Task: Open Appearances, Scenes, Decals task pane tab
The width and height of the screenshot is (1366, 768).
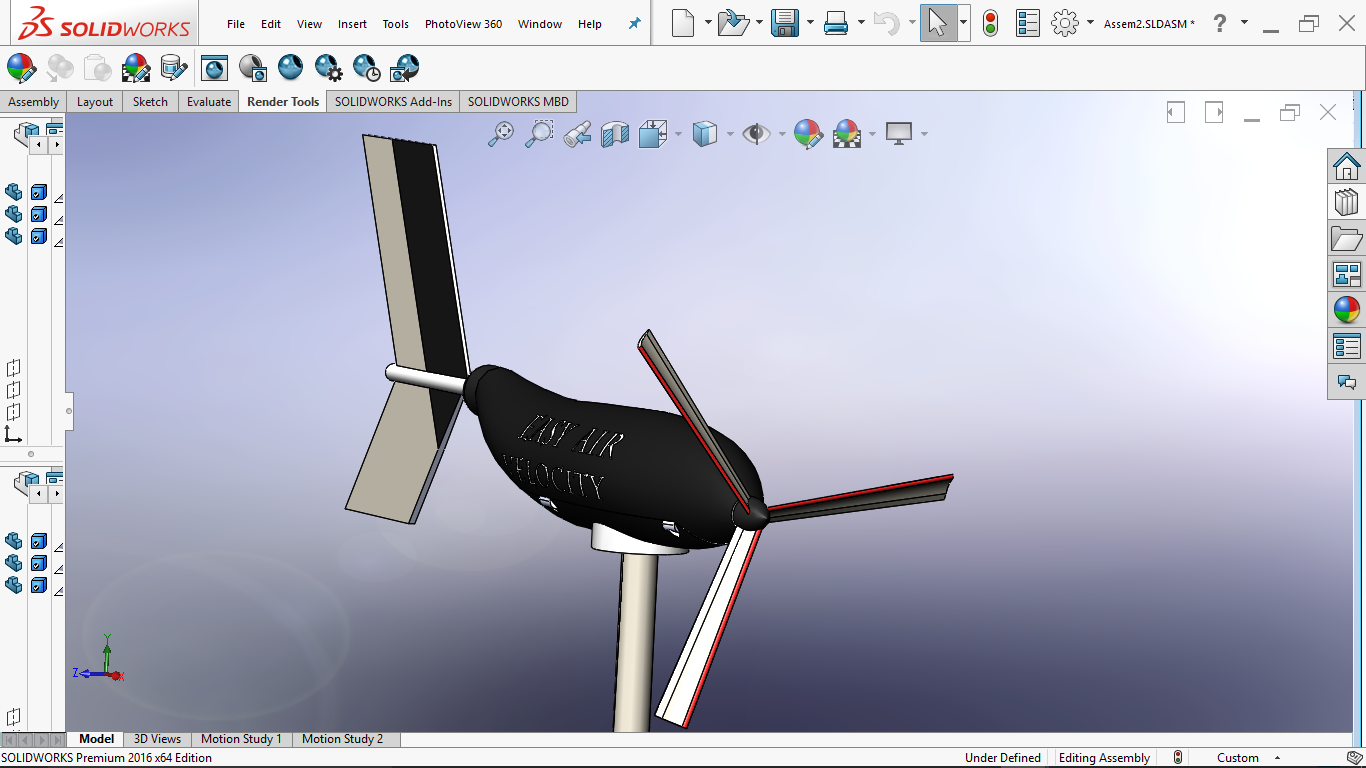Action: [1347, 310]
